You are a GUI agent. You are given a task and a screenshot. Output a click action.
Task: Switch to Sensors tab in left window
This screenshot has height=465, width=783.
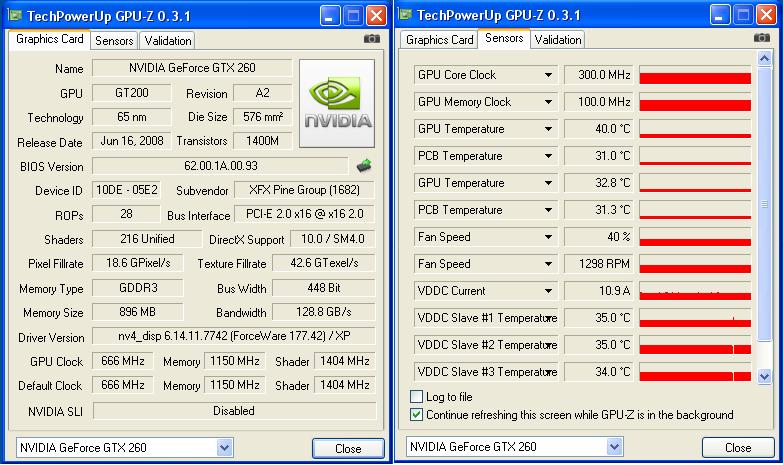(x=114, y=40)
